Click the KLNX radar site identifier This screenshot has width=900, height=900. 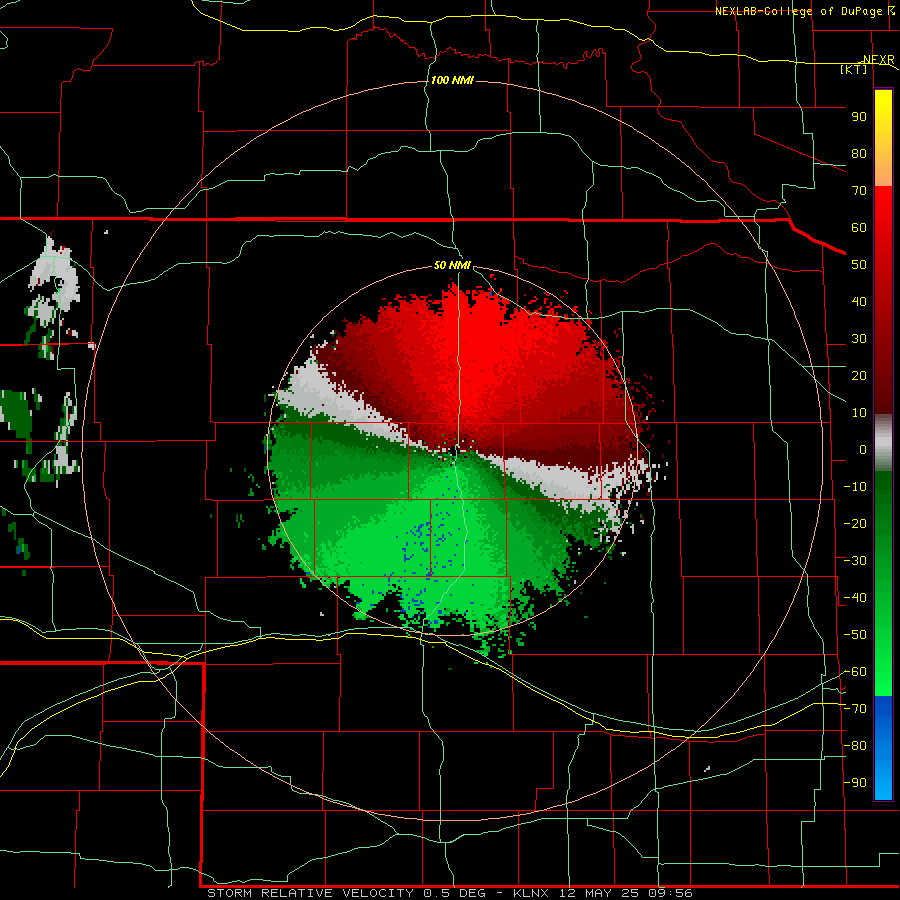[x=531, y=893]
